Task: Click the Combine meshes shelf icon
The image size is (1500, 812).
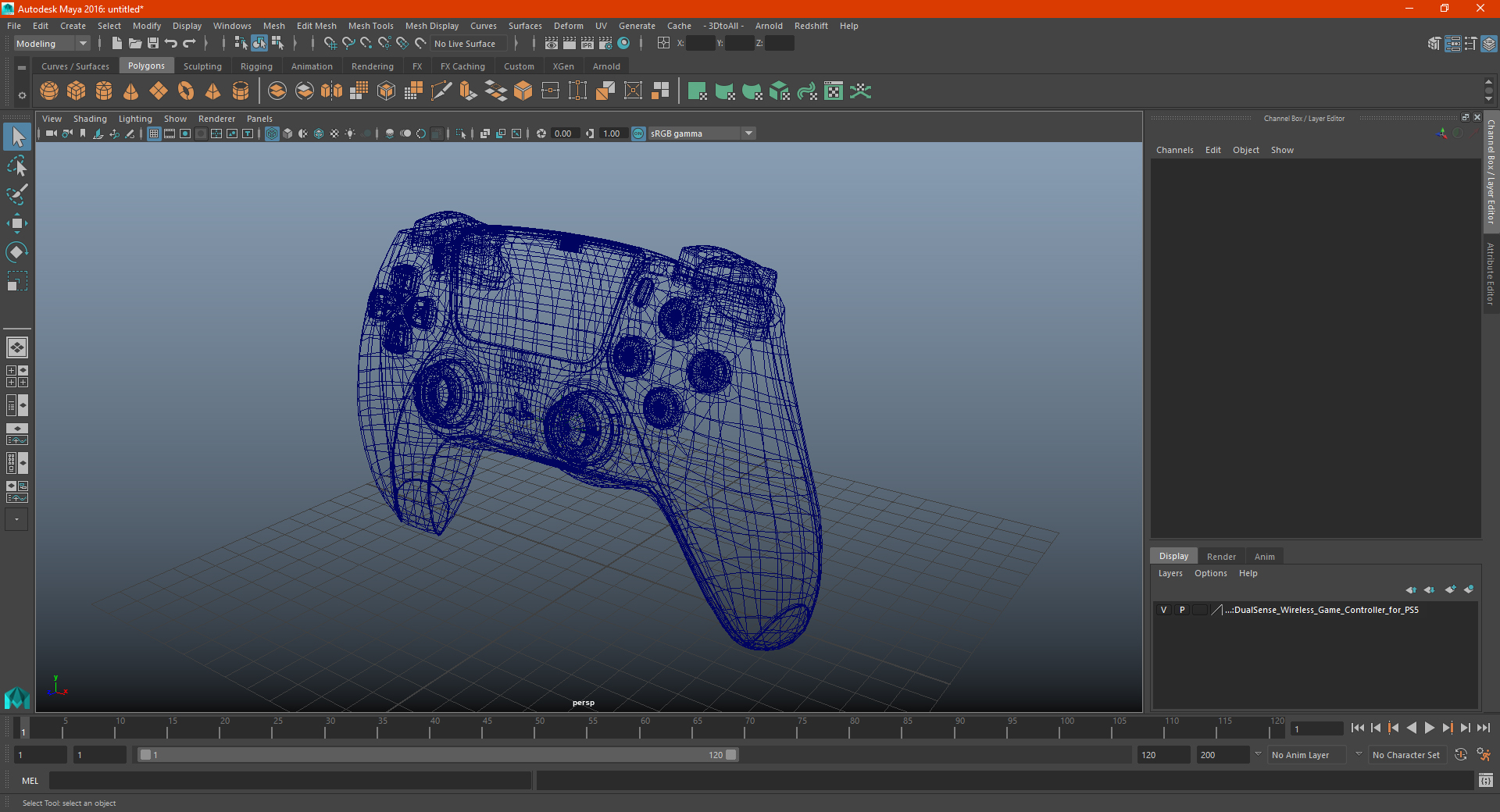Action: pos(277,91)
